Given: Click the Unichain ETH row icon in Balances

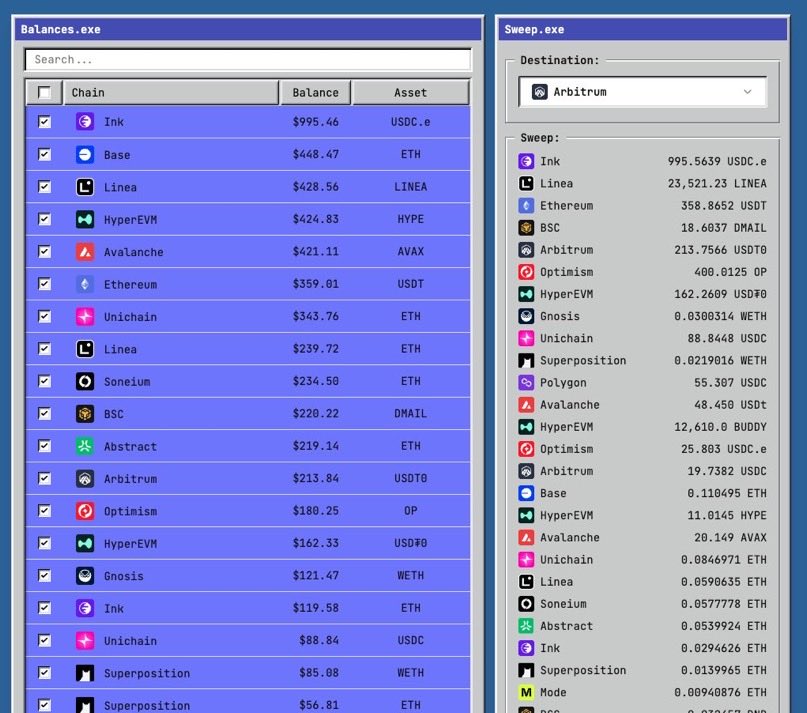Looking at the screenshot, I should (x=85, y=316).
